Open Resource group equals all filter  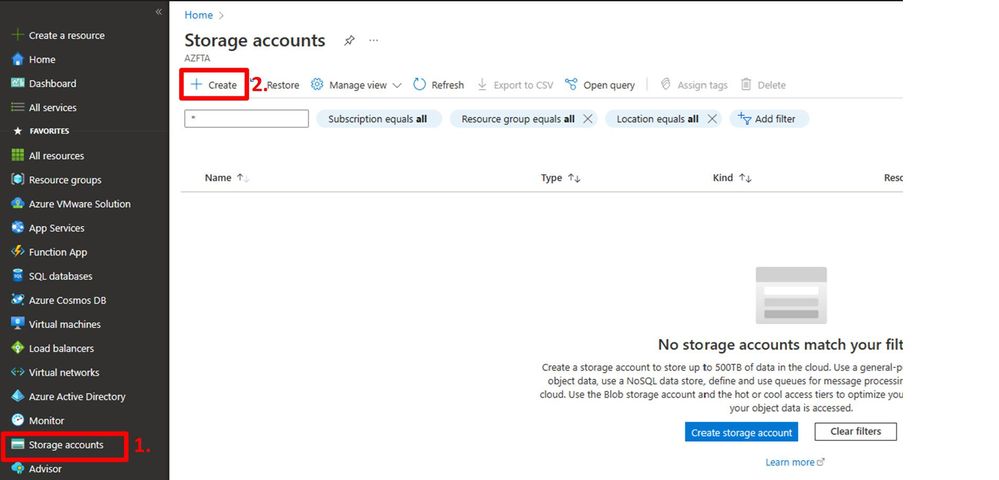517,119
